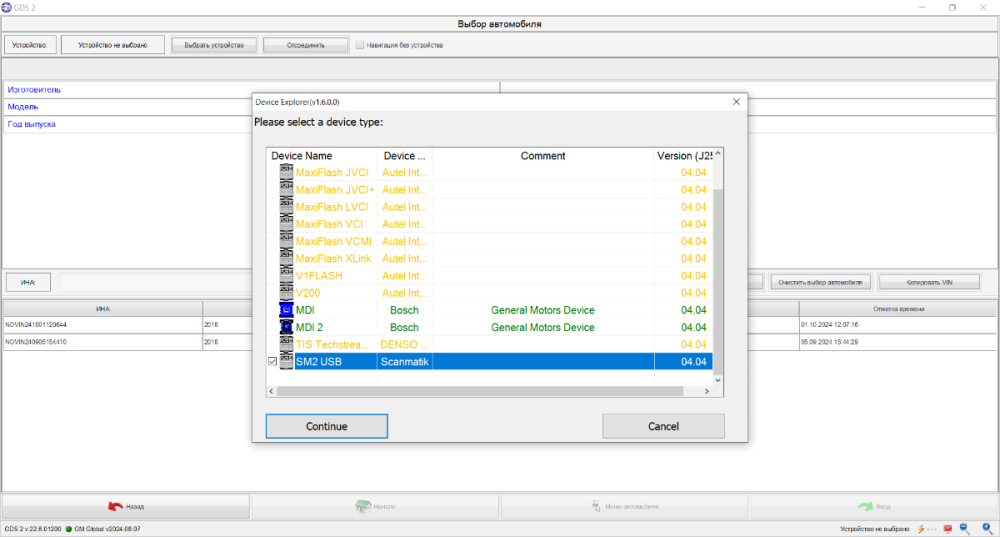
Task: Enable 'Навигация без устройства' checkbox
Action: point(360,45)
